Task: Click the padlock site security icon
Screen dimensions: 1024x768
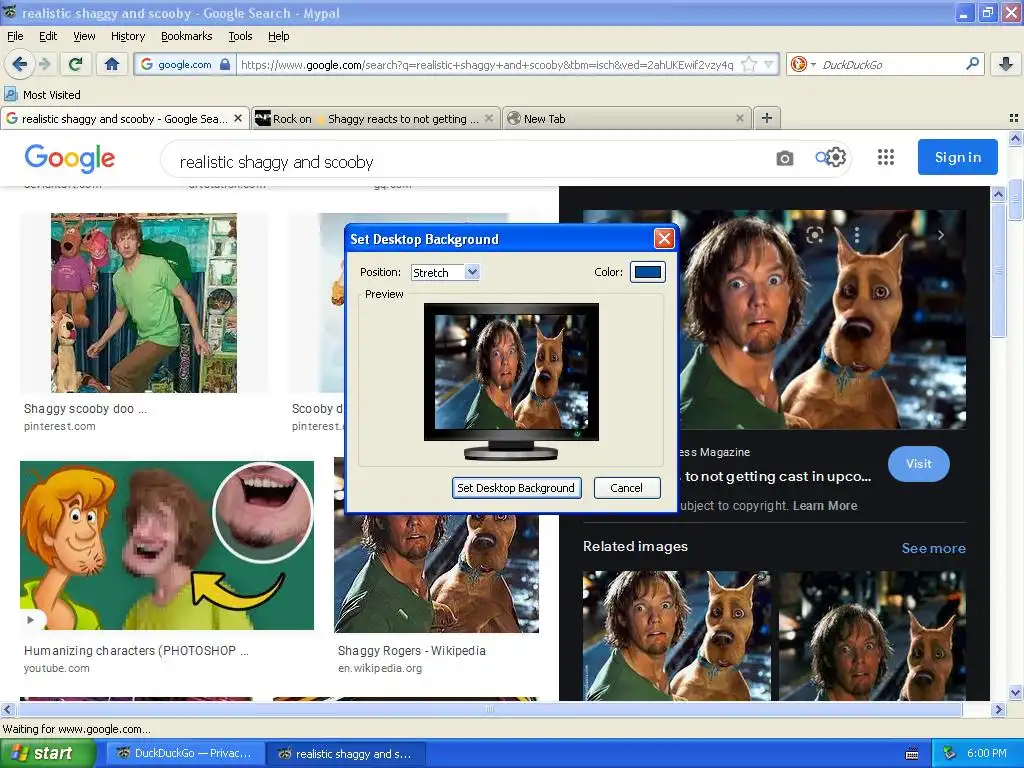Action: (225, 64)
